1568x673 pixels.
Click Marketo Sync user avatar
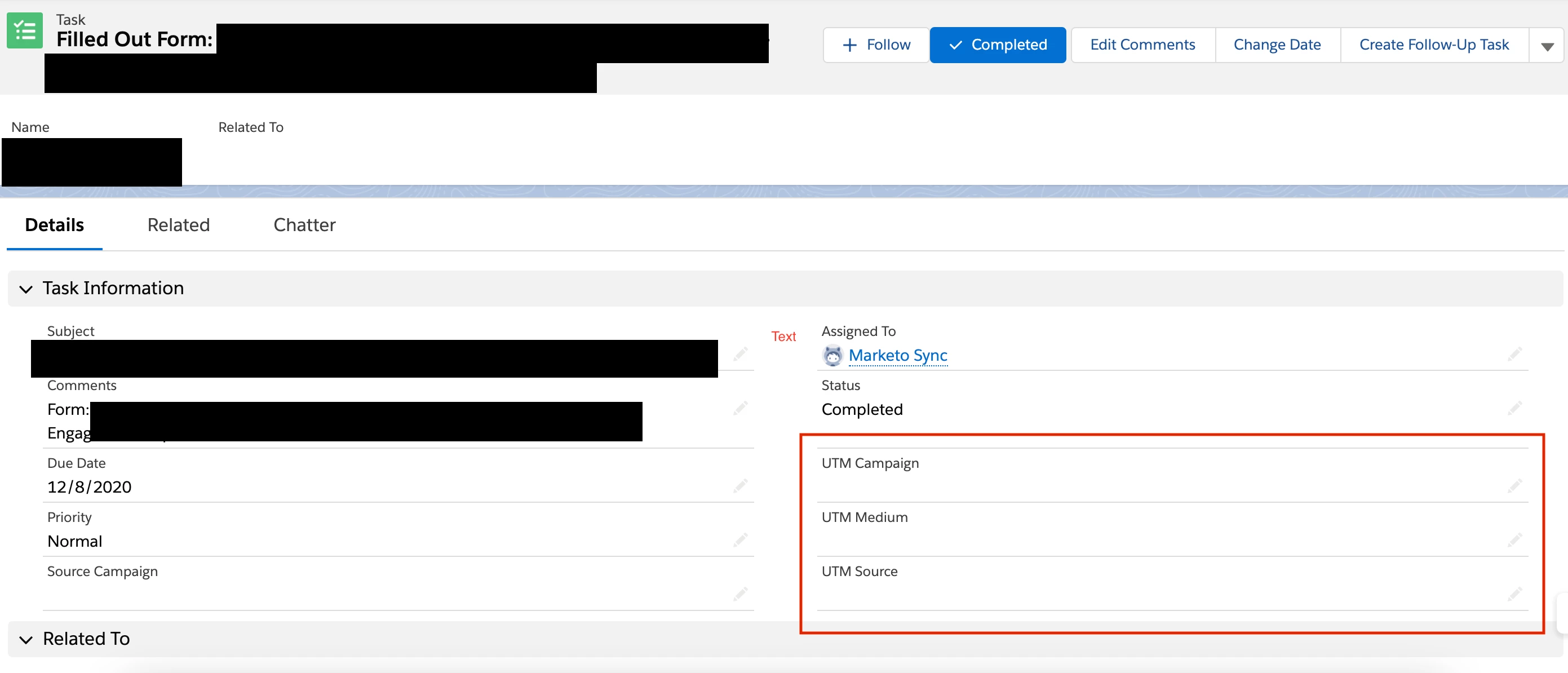coord(832,355)
